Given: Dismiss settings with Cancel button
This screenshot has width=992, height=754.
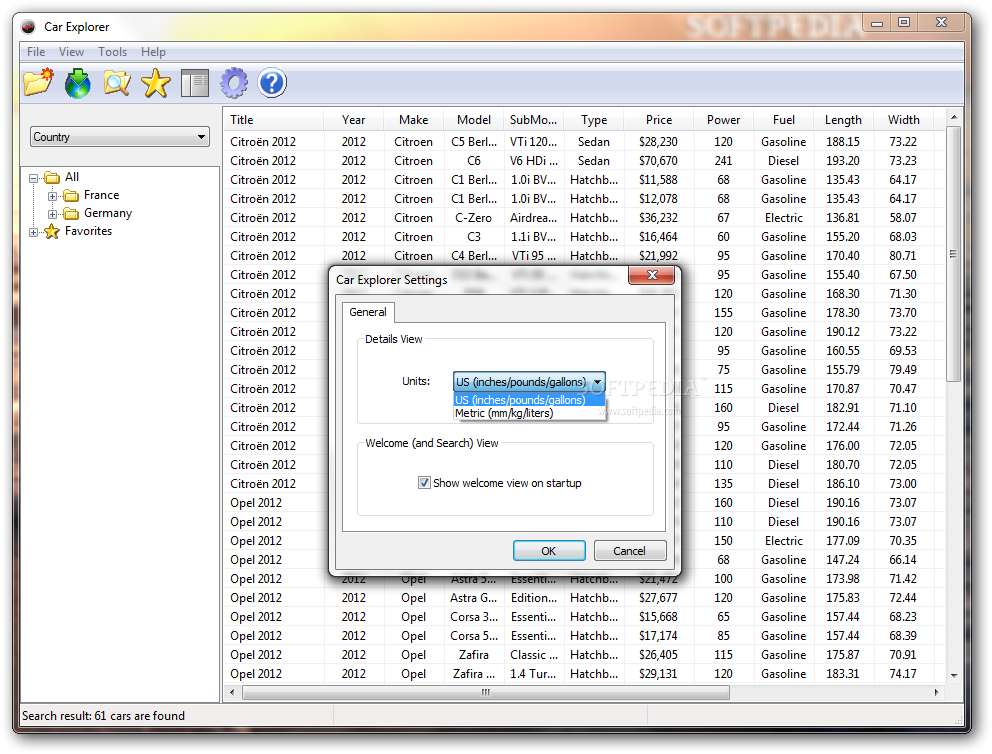Looking at the screenshot, I should [x=629, y=551].
